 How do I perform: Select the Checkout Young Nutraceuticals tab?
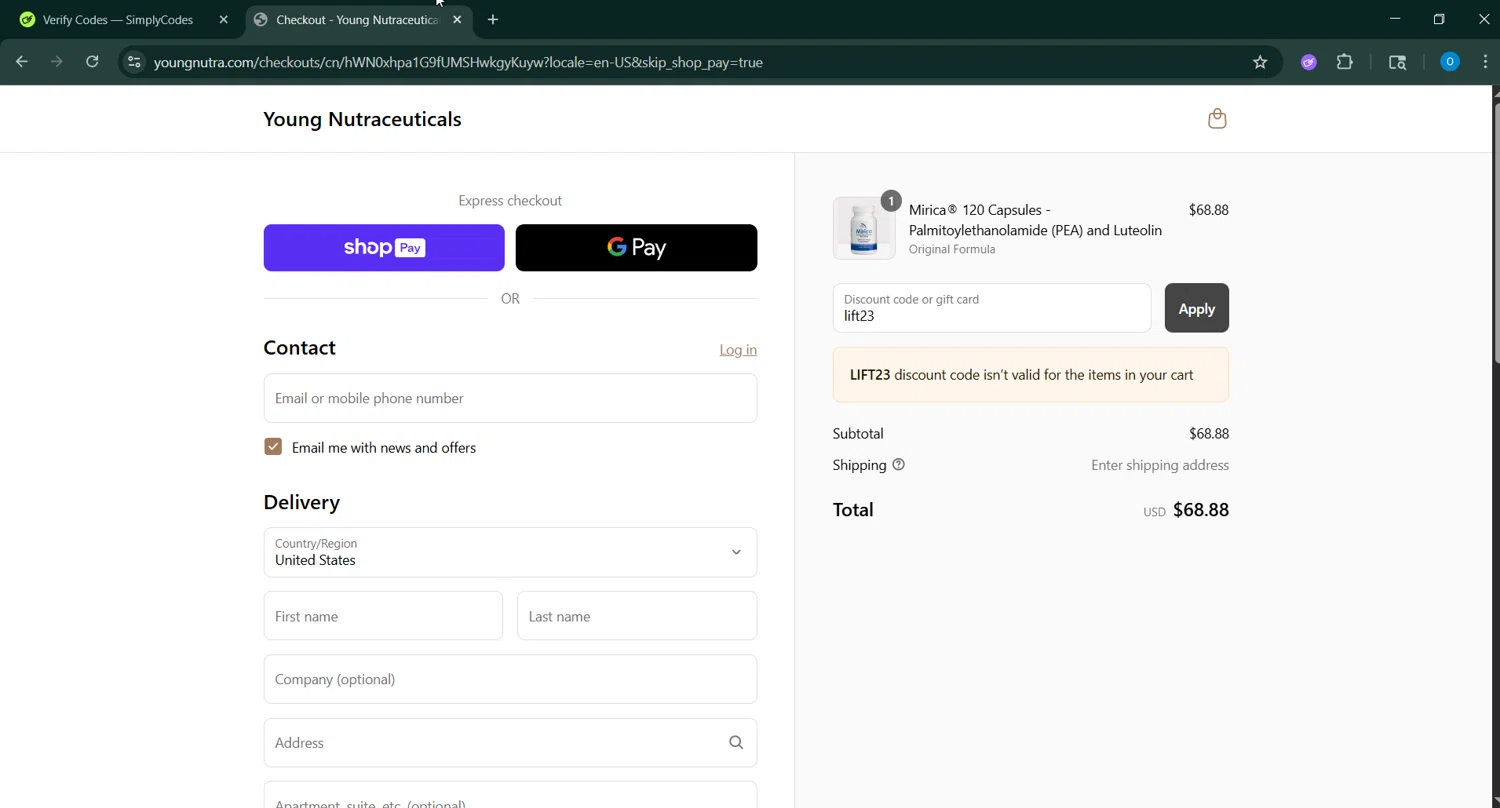click(x=356, y=20)
